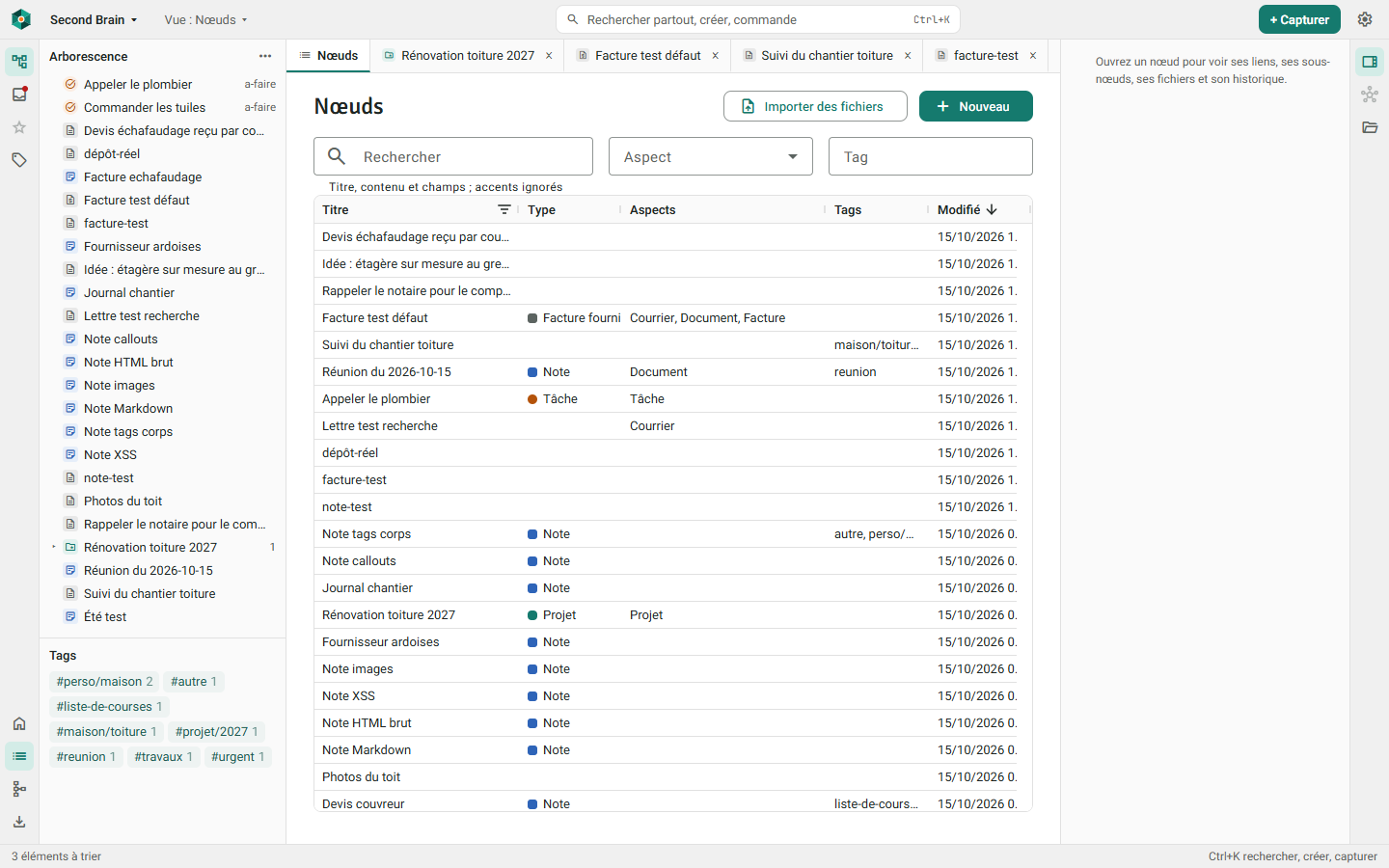Open Arborescence more options (three dots)

click(265, 56)
